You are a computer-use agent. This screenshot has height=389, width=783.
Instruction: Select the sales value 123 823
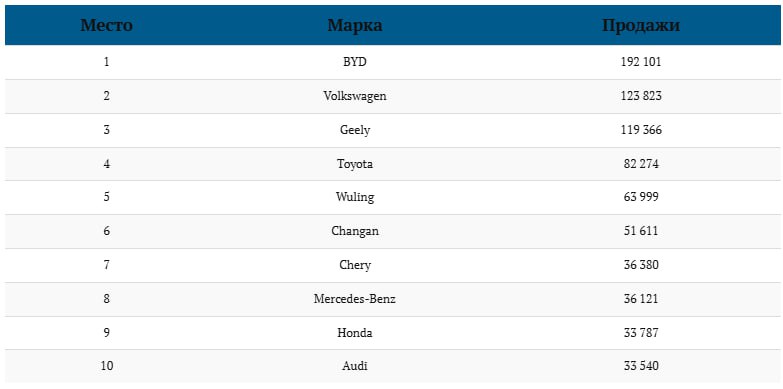click(641, 96)
